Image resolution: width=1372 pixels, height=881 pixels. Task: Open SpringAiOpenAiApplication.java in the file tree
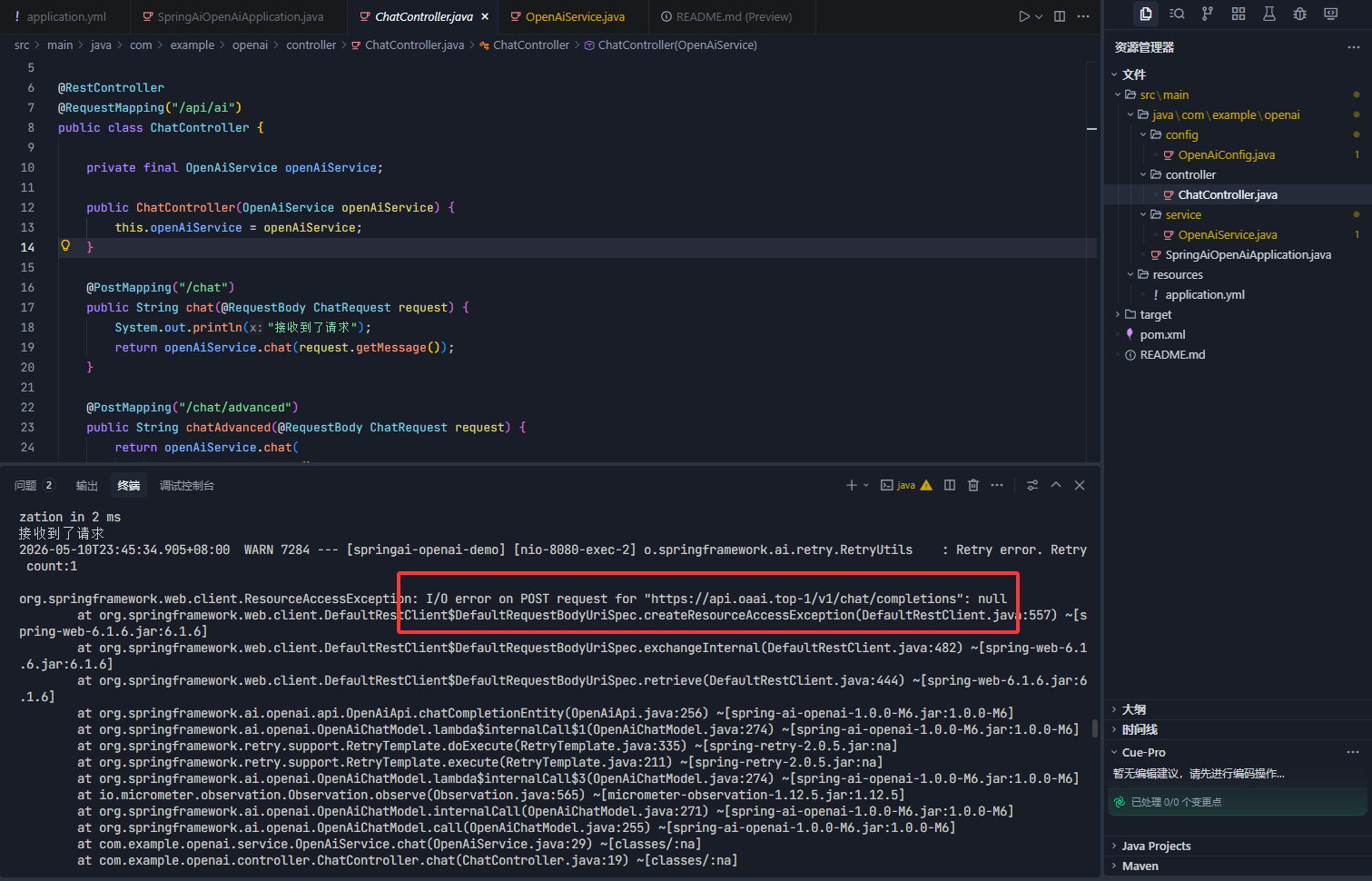point(1248,254)
